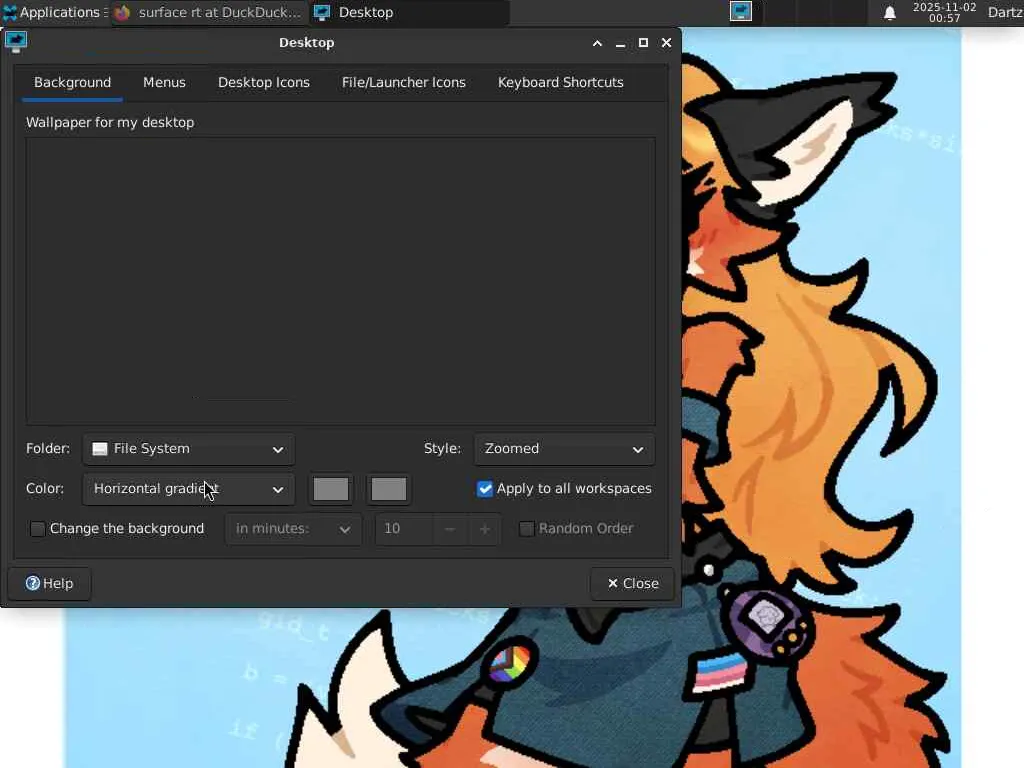Decrease interval with minus button
Image resolution: width=1024 pixels, height=768 pixels.
[449, 529]
